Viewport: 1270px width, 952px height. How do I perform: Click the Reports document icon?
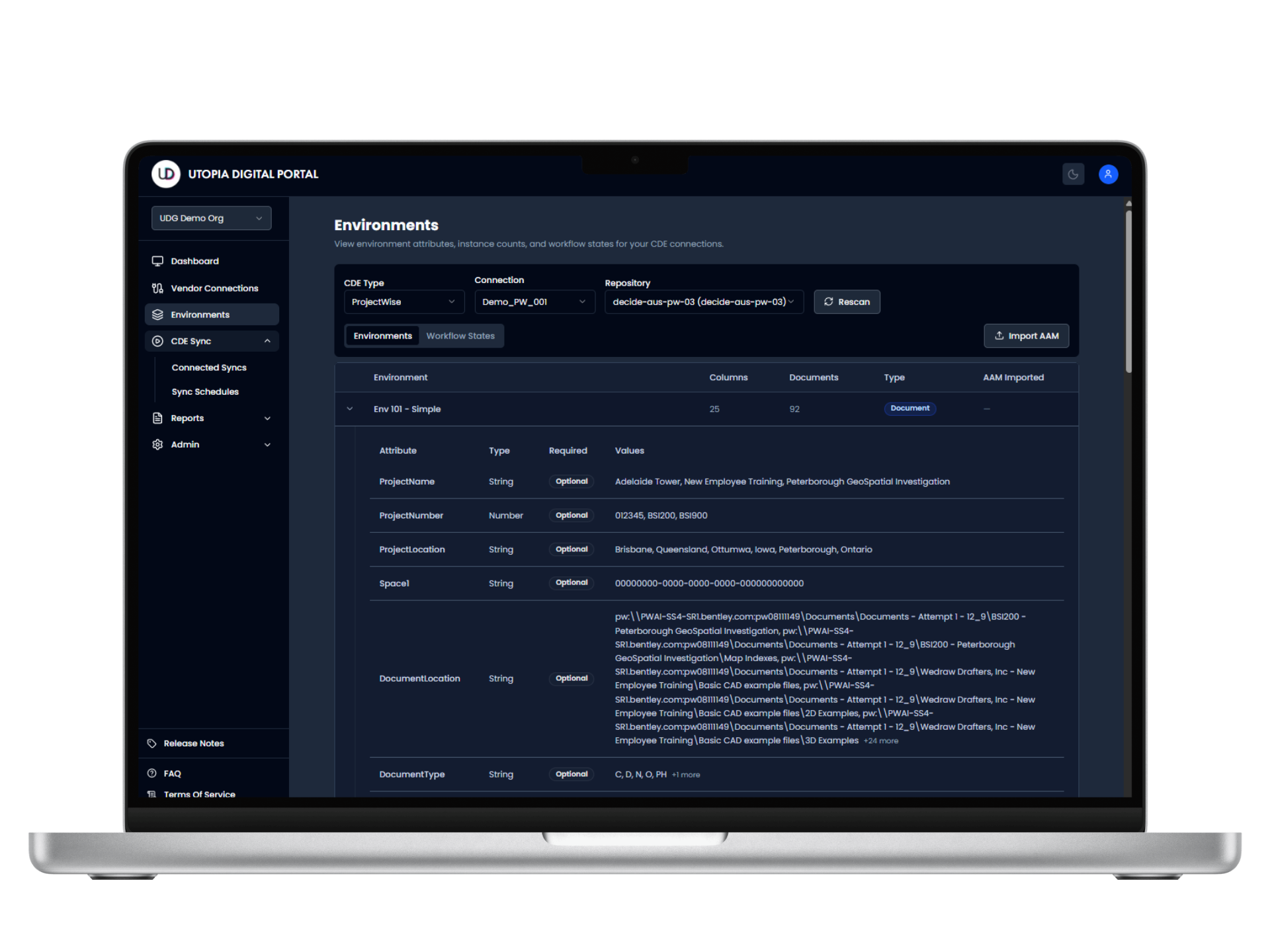pos(157,418)
